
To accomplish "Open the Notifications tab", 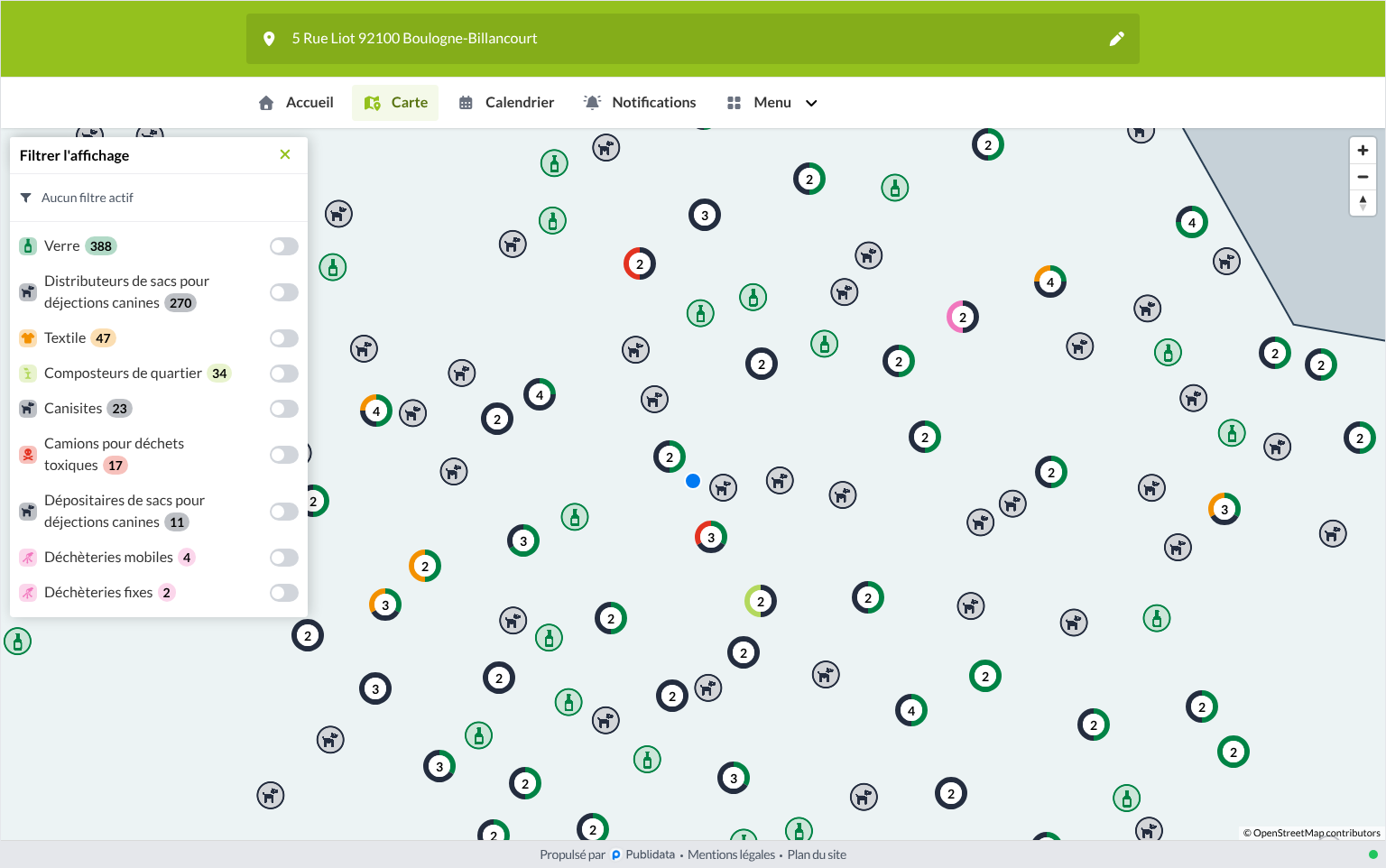I will 640,103.
